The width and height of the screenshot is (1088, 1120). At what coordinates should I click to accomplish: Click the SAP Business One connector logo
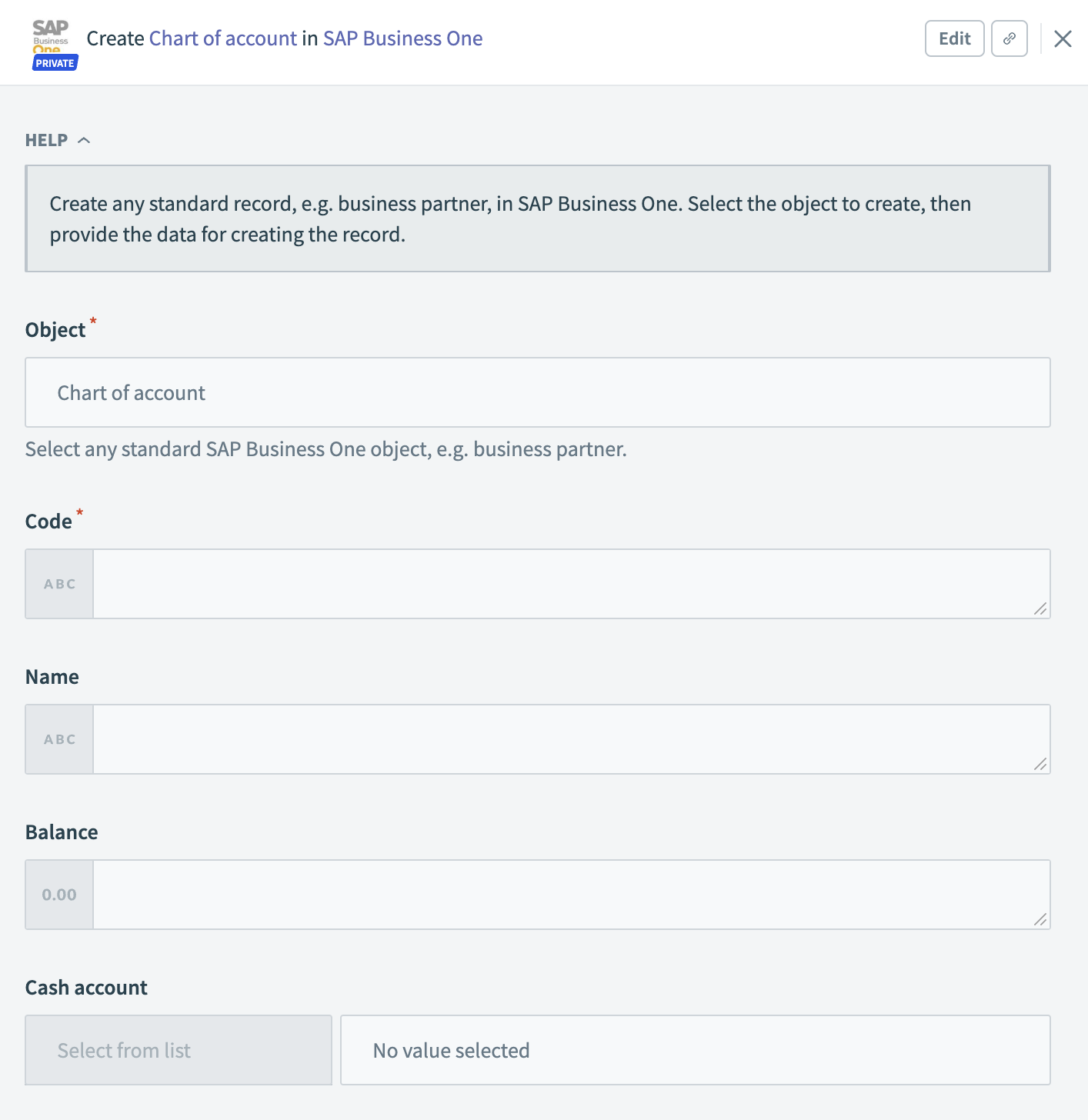pyautogui.click(x=51, y=34)
